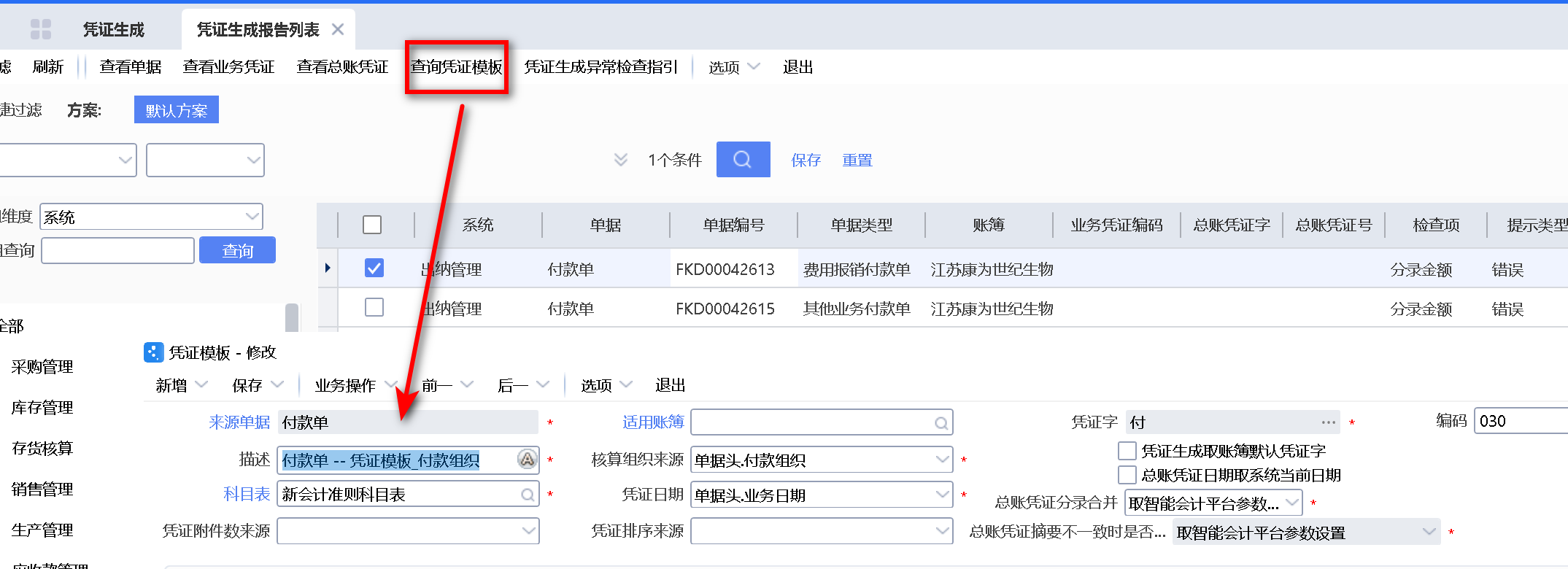Select 采购管理 in the left tree
Screen dimensions: 1568x569
pos(42,367)
